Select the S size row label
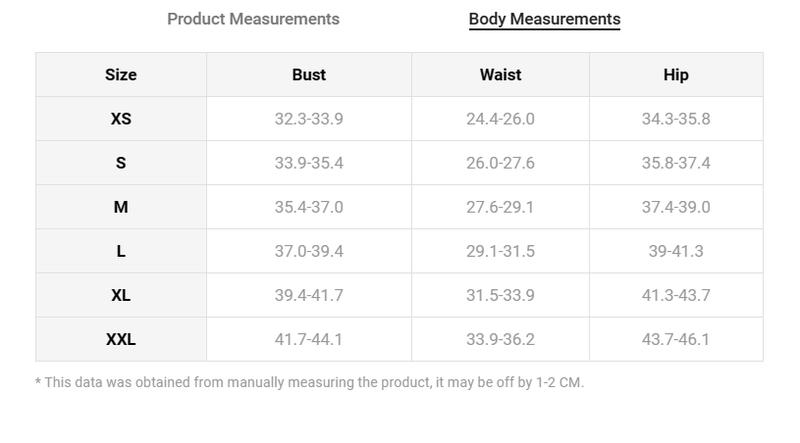The height and width of the screenshot is (443, 800). [121, 163]
